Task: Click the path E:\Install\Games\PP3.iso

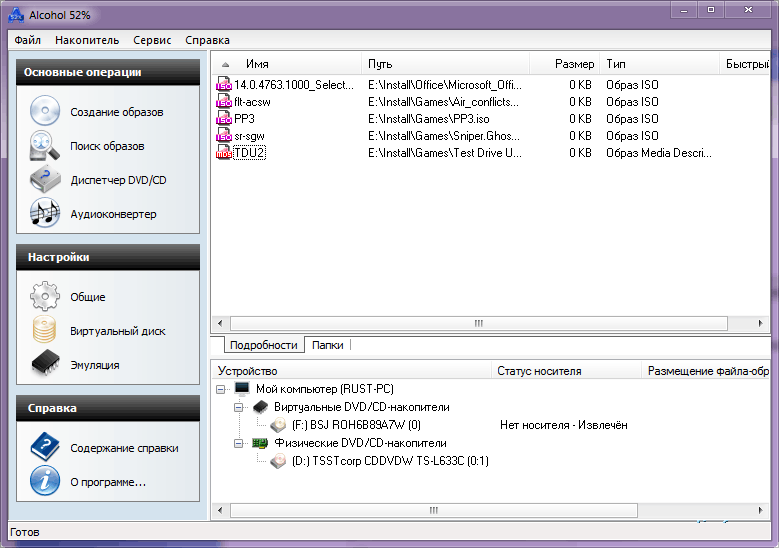Action: point(429,119)
